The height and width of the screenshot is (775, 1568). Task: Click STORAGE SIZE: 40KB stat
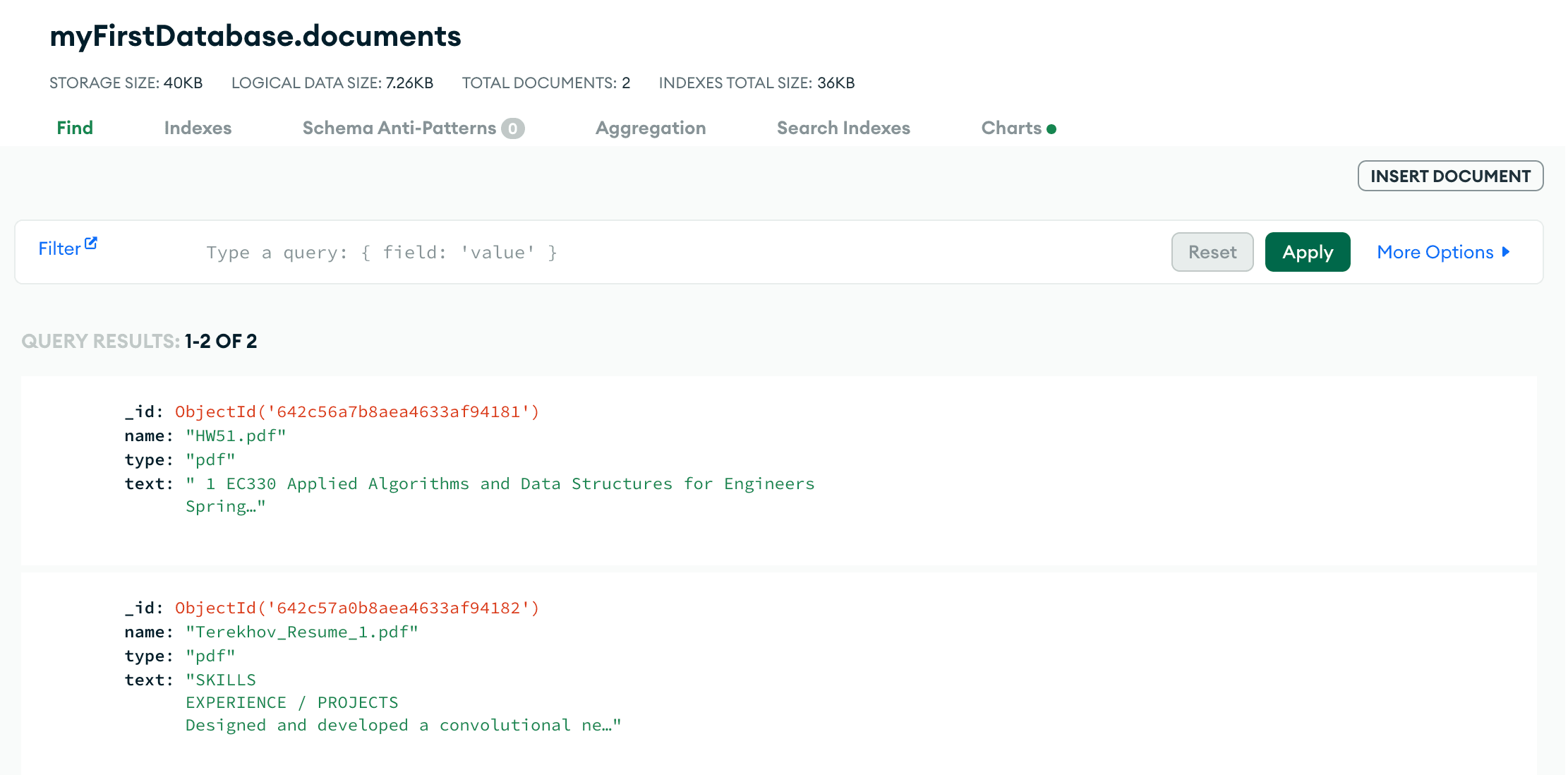pyautogui.click(x=126, y=83)
